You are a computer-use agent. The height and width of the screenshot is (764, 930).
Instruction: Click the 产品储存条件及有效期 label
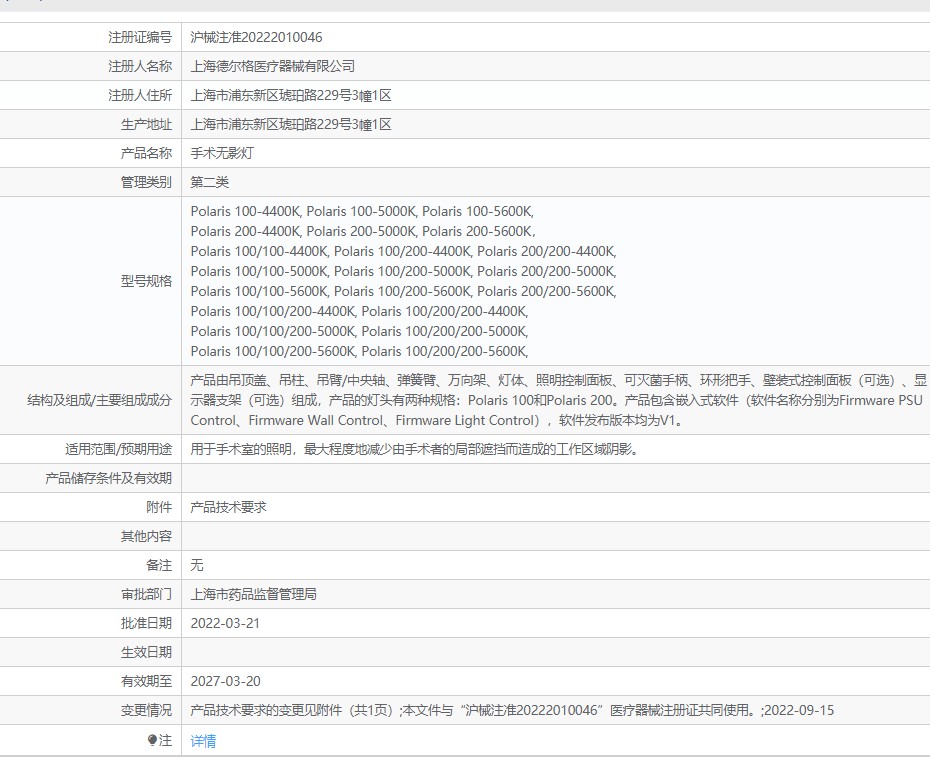[109, 479]
